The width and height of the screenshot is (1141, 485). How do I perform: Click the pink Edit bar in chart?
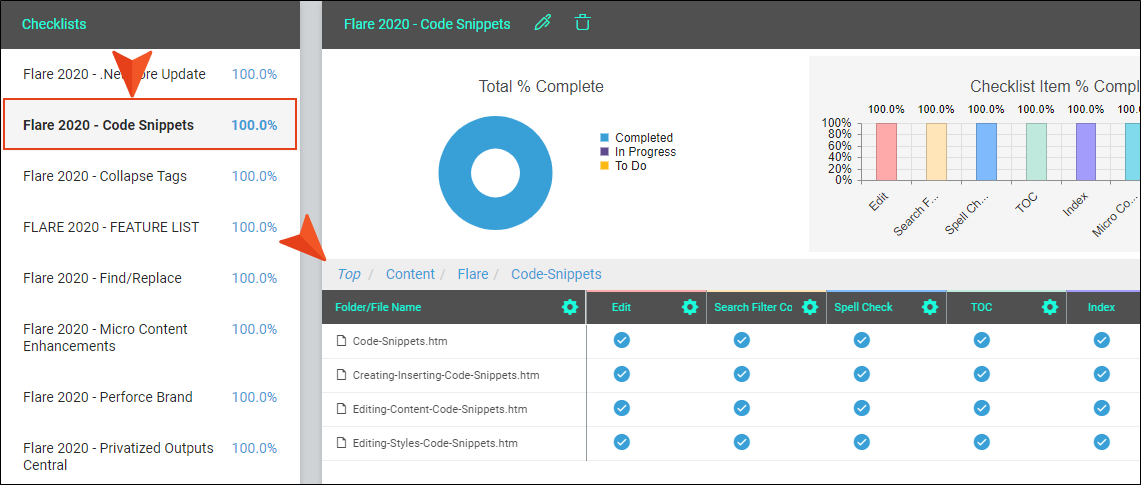[886, 151]
